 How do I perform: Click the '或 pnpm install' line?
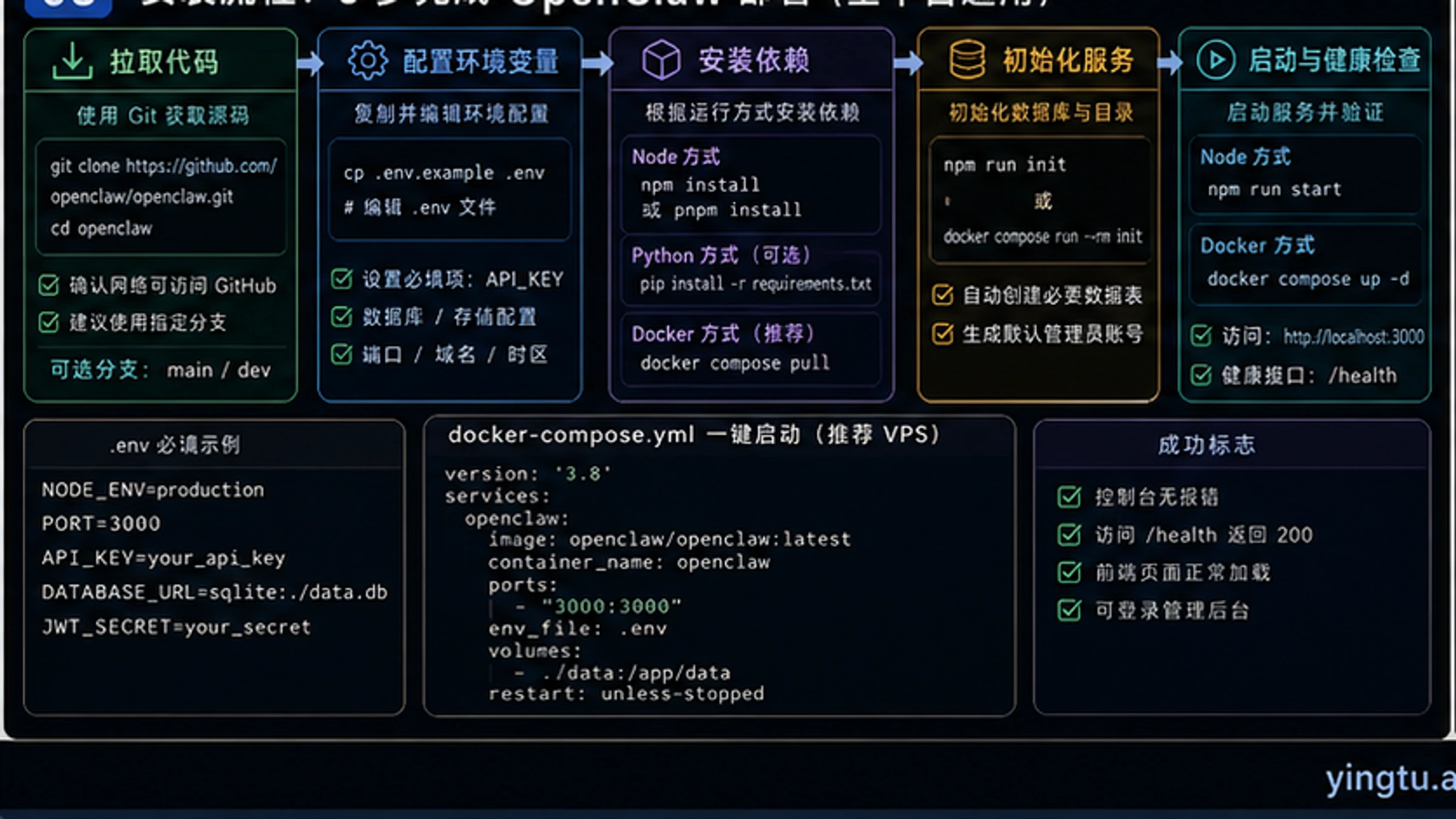721,210
